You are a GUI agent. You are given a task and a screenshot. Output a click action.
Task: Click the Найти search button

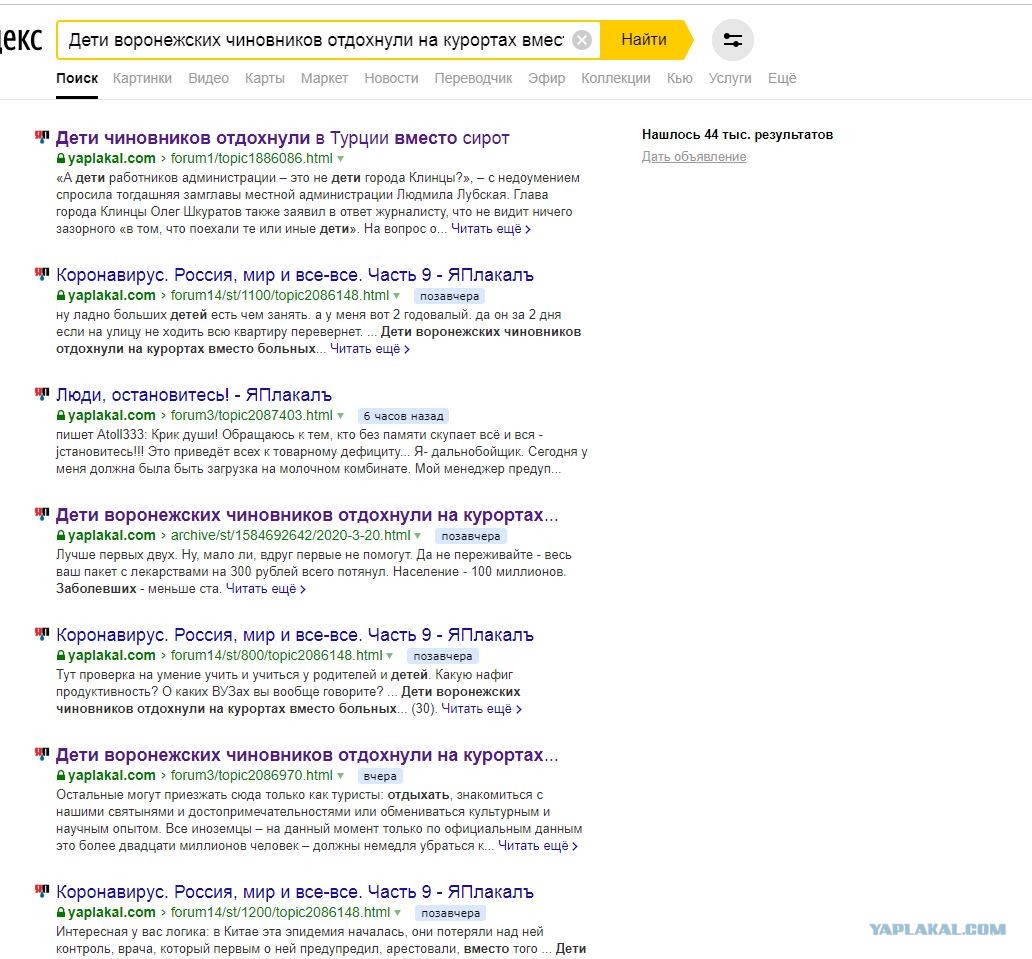[x=644, y=40]
